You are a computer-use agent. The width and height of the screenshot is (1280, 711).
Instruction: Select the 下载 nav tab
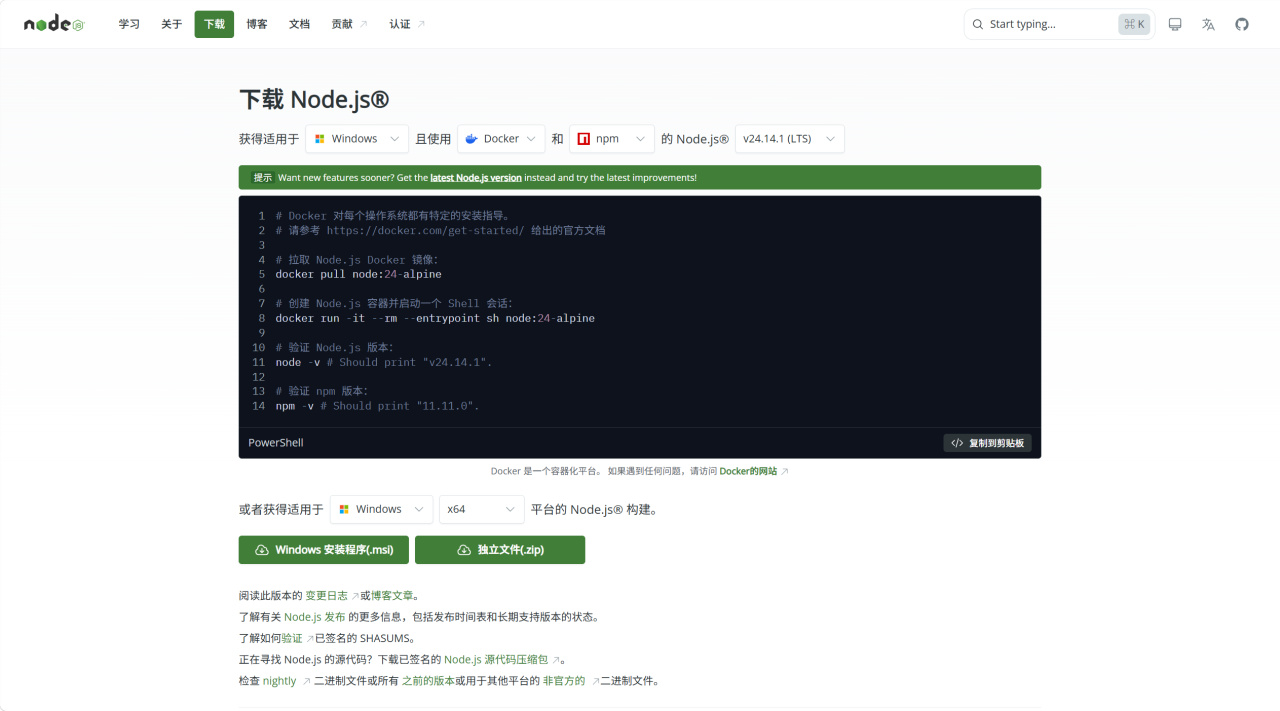214,24
